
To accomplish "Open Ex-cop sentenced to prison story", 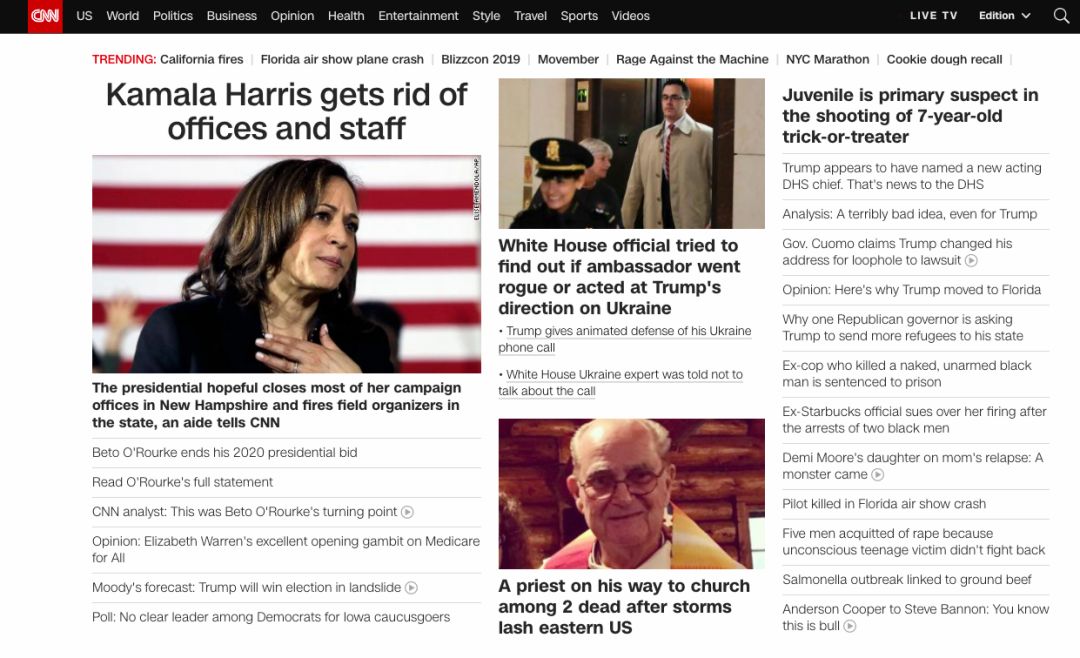I will point(906,374).
